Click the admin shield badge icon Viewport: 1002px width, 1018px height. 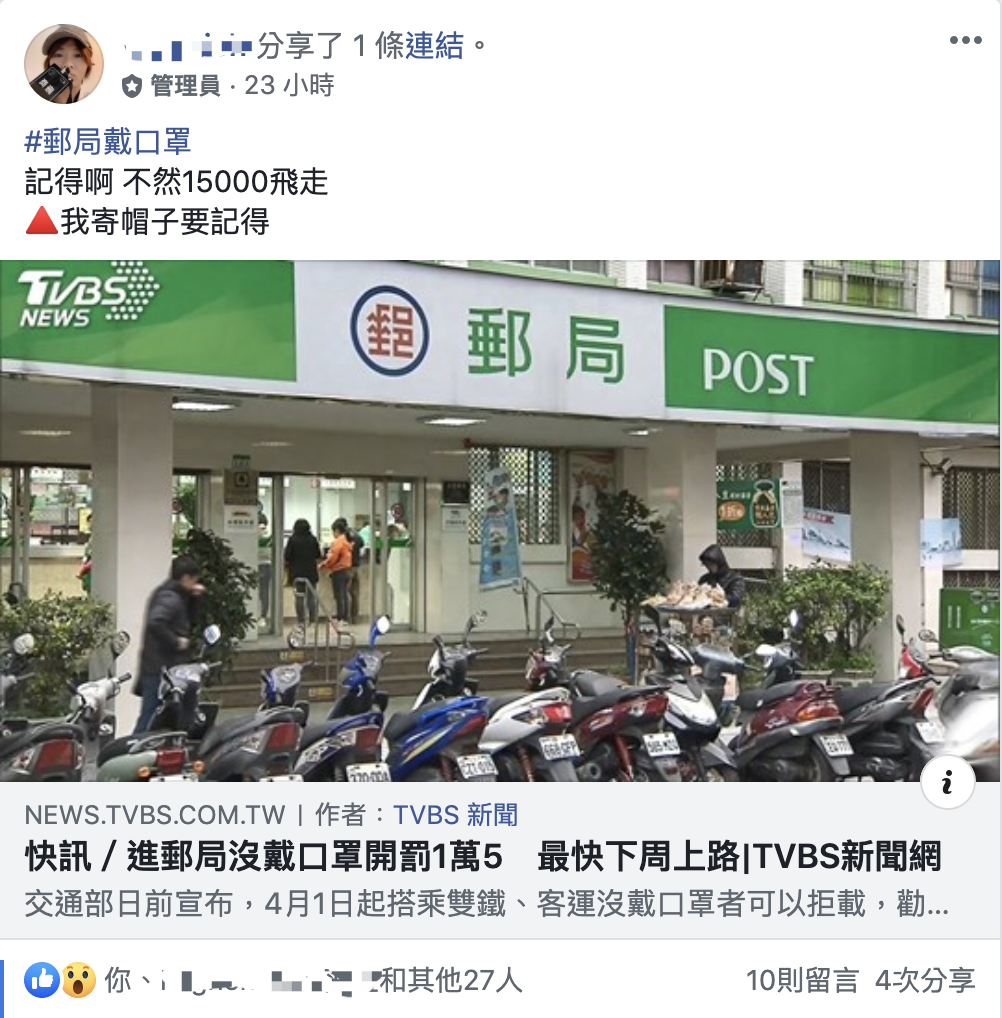pyautogui.click(x=132, y=86)
